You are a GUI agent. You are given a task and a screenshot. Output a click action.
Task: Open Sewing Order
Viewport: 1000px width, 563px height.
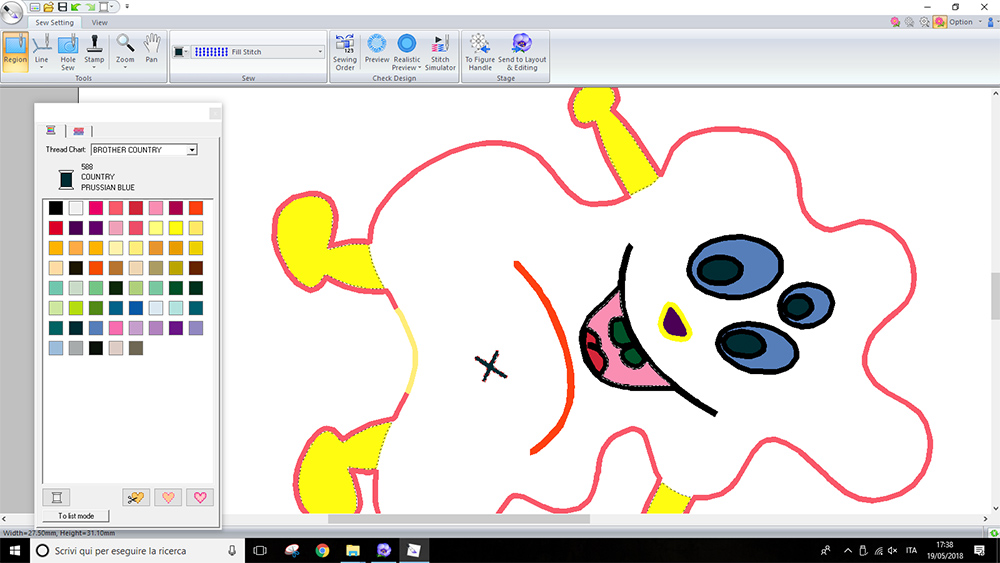[345, 52]
